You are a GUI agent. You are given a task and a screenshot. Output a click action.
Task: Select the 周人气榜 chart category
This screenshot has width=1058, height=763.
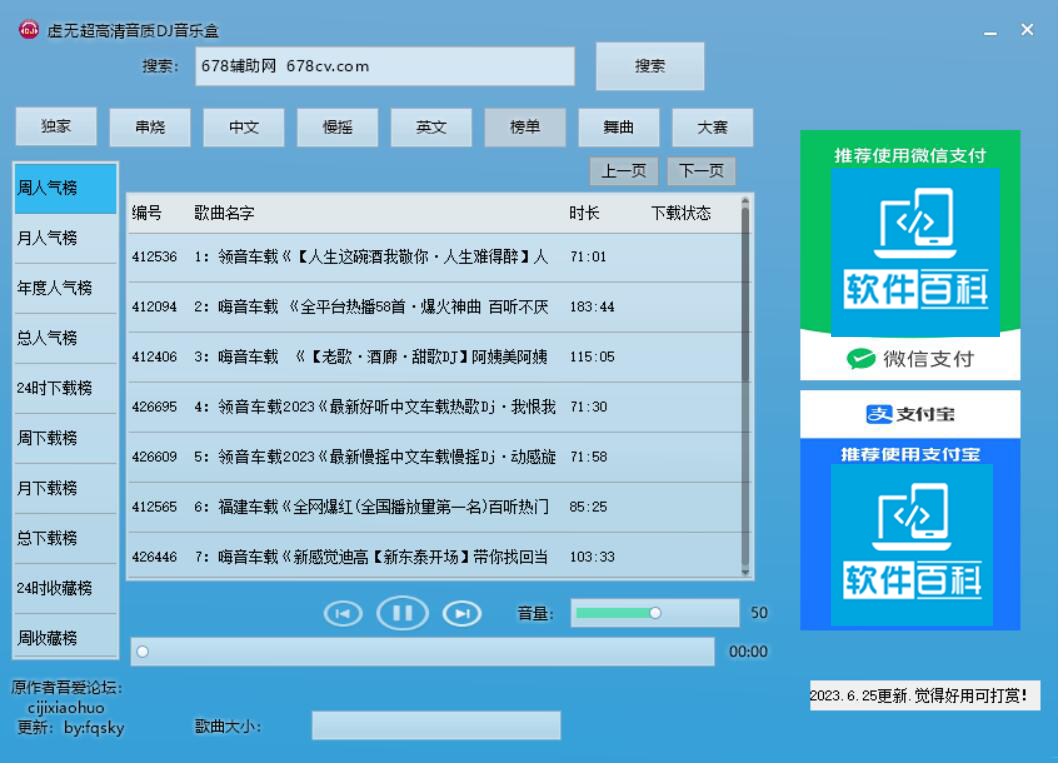click(65, 188)
